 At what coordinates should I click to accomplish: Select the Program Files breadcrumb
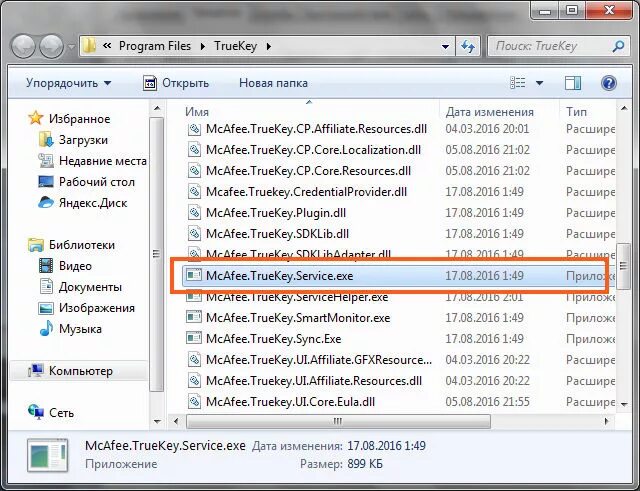[x=155, y=46]
